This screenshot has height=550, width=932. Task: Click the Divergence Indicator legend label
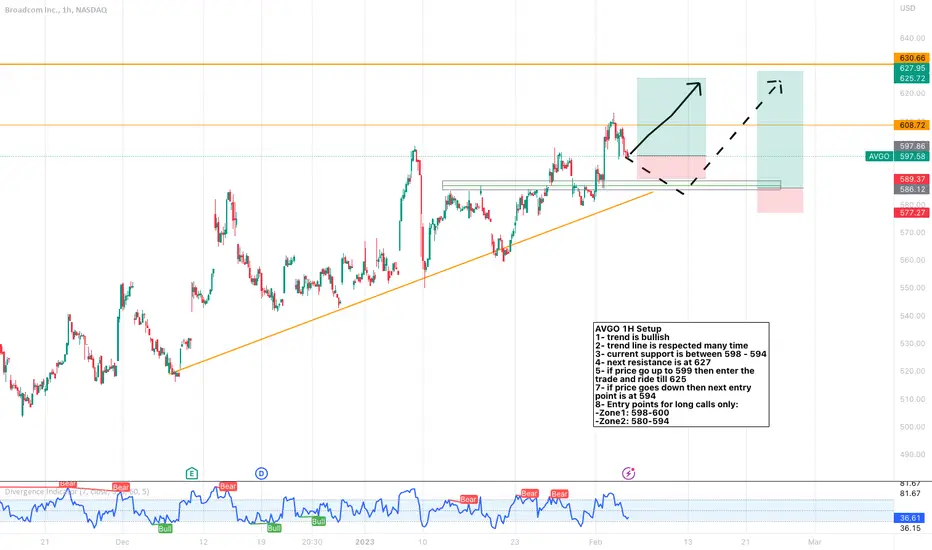[77, 492]
